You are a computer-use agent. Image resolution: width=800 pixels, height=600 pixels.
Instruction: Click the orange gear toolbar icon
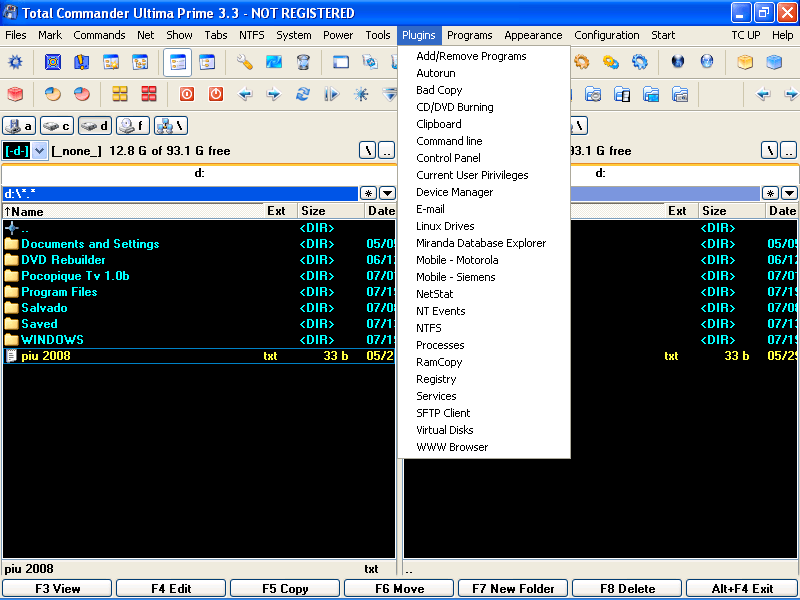[x=582, y=62]
